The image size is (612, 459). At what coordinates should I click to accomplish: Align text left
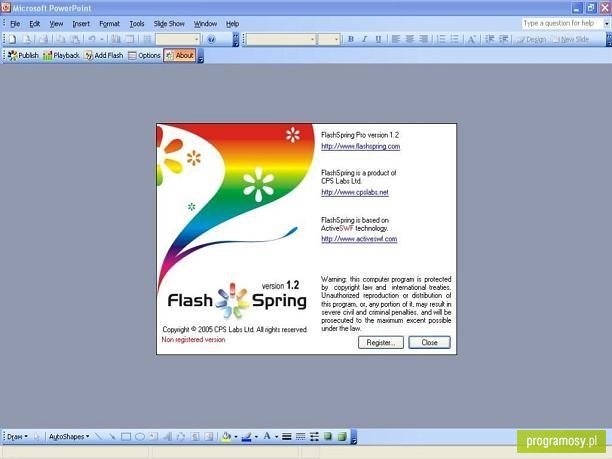[395, 39]
